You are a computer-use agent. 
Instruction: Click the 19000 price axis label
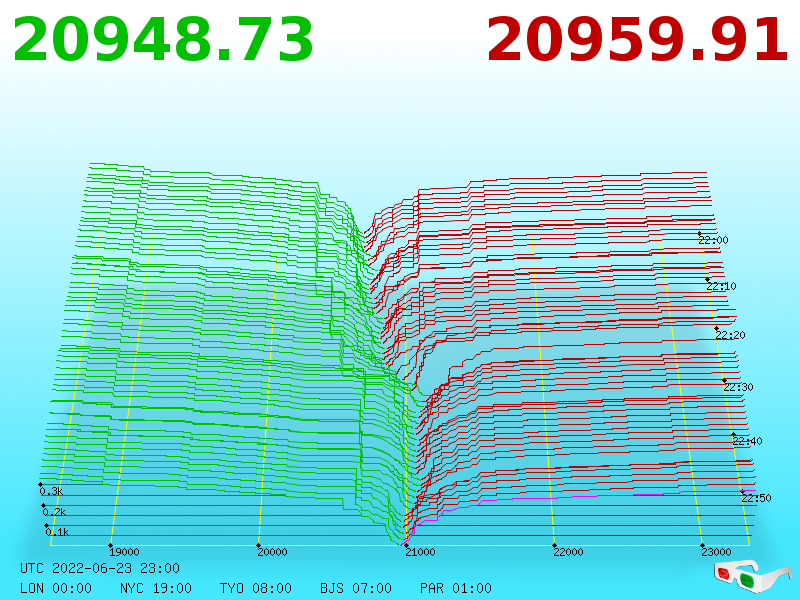tap(124, 552)
